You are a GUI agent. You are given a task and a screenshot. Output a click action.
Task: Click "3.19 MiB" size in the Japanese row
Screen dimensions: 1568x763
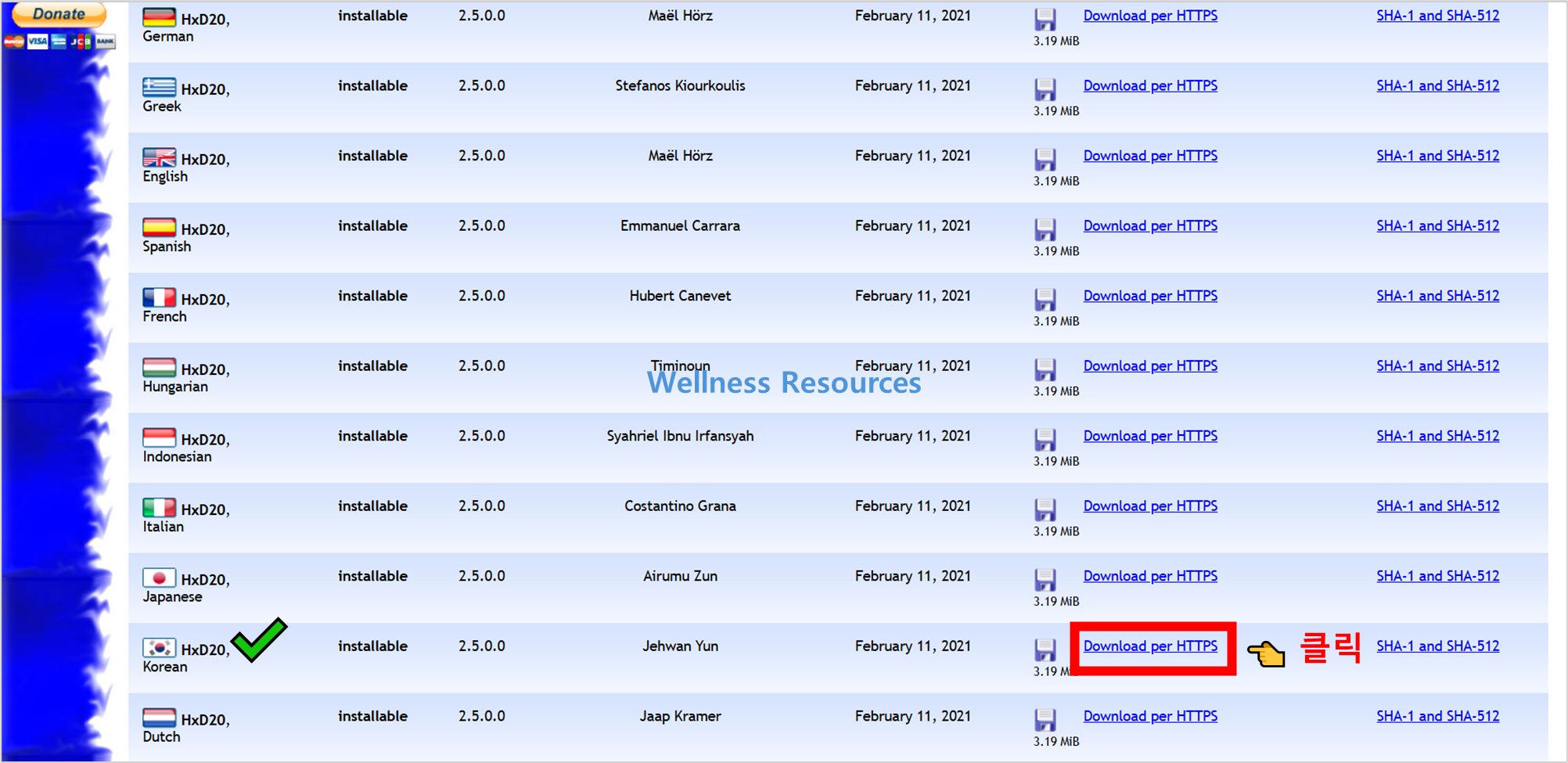pyautogui.click(x=1056, y=601)
